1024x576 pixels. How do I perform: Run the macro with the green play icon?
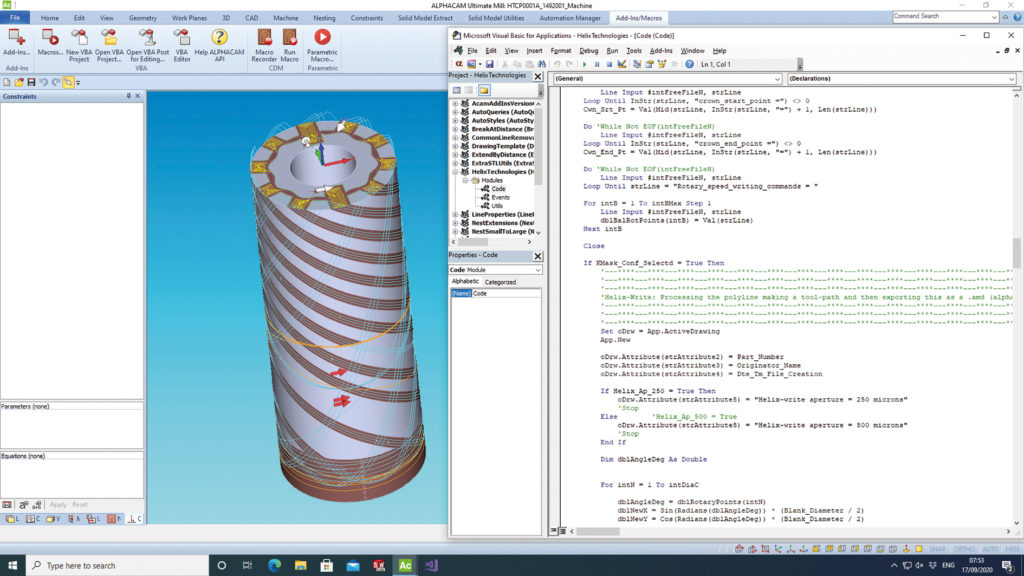[584, 64]
